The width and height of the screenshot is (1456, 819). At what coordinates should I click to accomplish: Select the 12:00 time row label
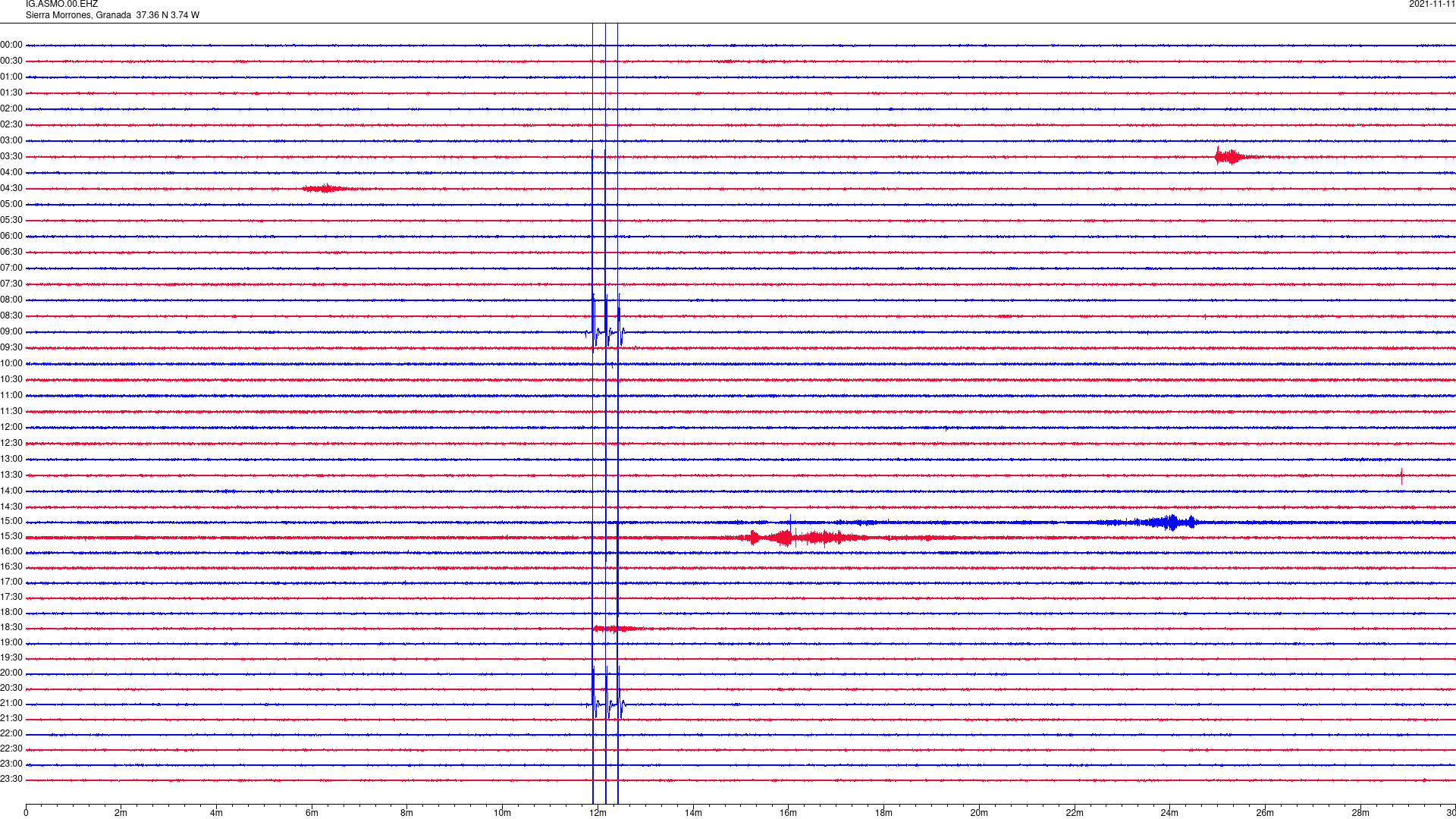click(11, 427)
